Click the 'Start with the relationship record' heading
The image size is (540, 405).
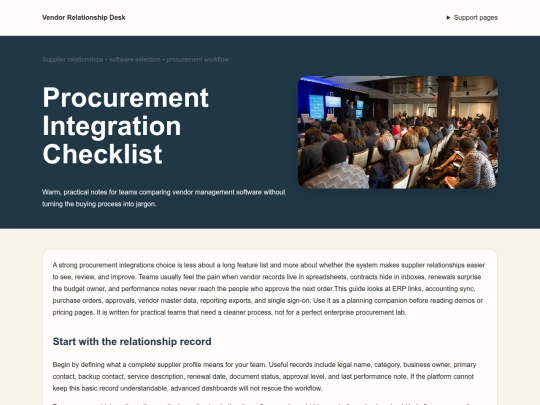tap(132, 342)
